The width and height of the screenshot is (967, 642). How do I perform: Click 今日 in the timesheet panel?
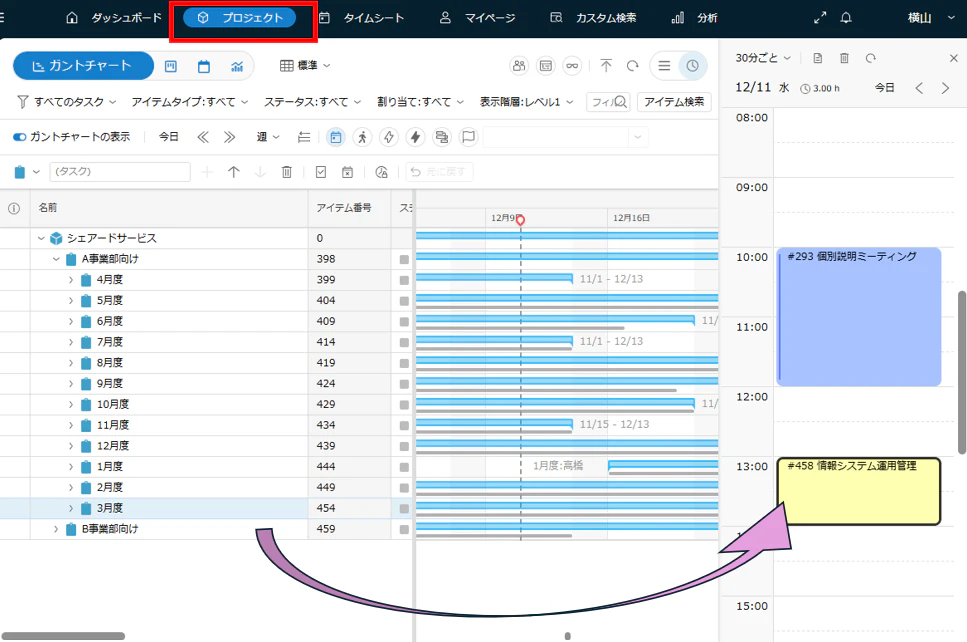pos(884,88)
